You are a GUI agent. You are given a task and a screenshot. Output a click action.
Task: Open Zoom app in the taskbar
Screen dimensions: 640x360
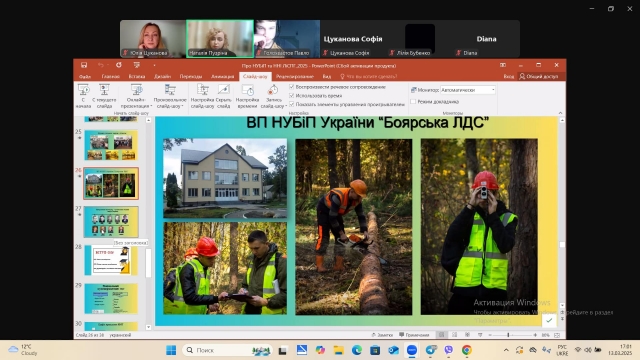coord(412,350)
